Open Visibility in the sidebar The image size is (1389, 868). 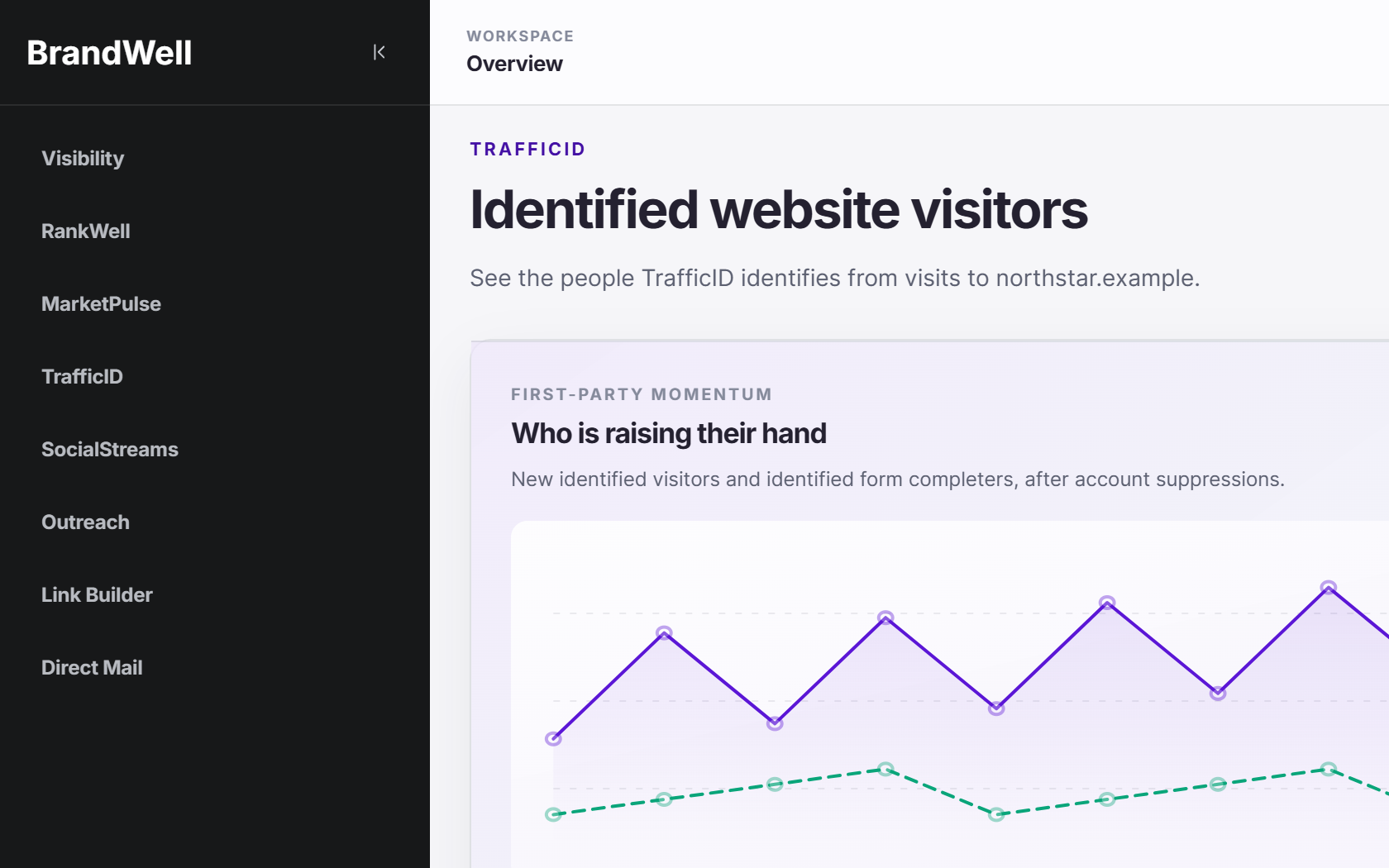pos(83,158)
